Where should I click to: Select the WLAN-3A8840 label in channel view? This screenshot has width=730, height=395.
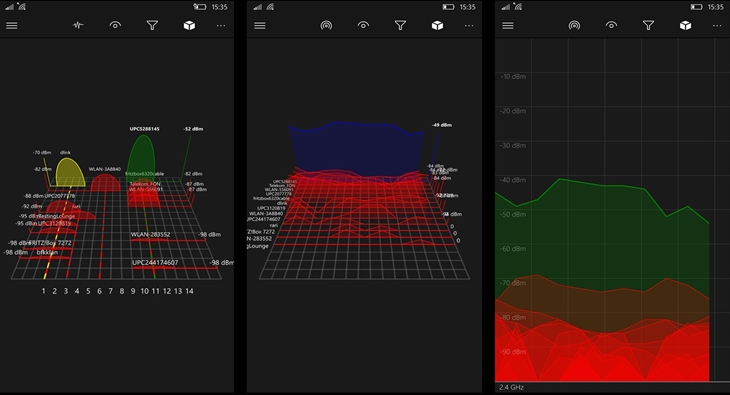click(105, 169)
